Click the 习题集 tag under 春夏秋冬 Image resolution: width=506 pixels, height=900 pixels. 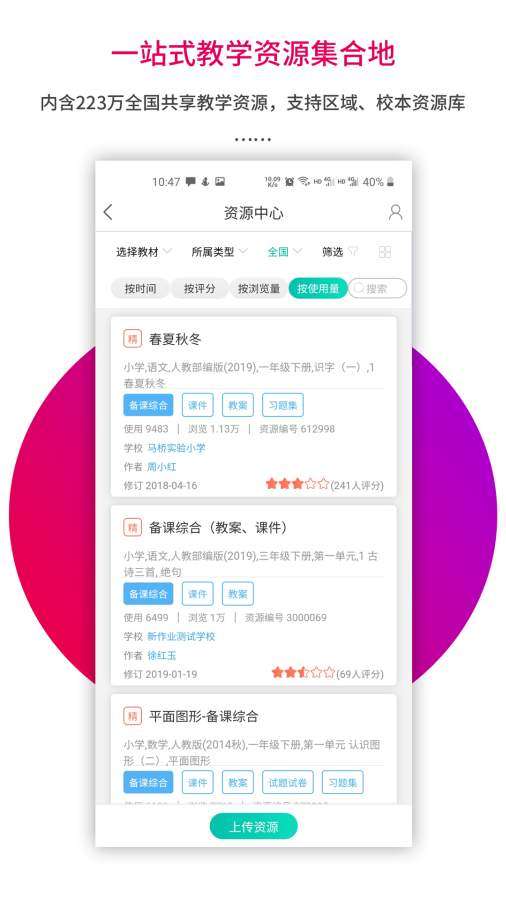click(x=283, y=405)
